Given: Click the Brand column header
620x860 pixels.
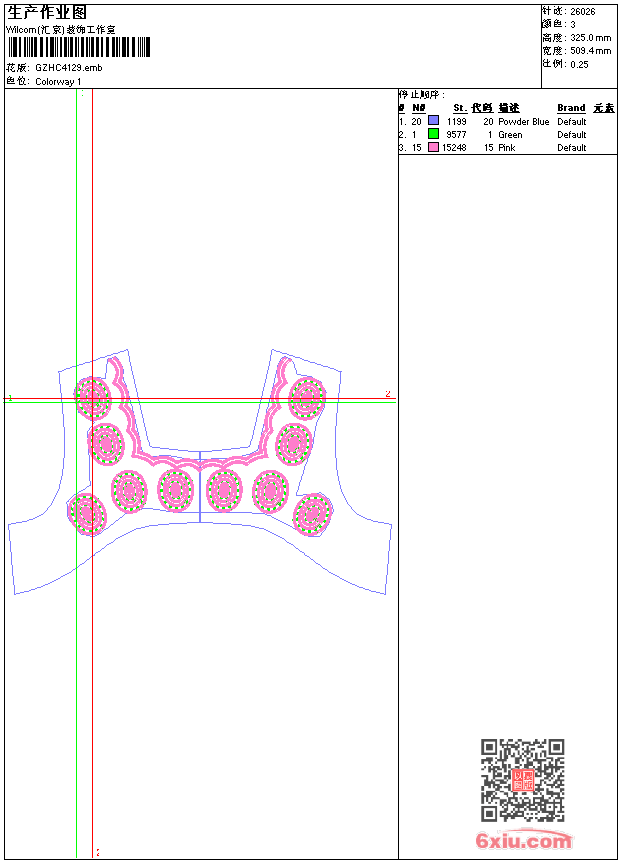Looking at the screenshot, I should coord(571,108).
